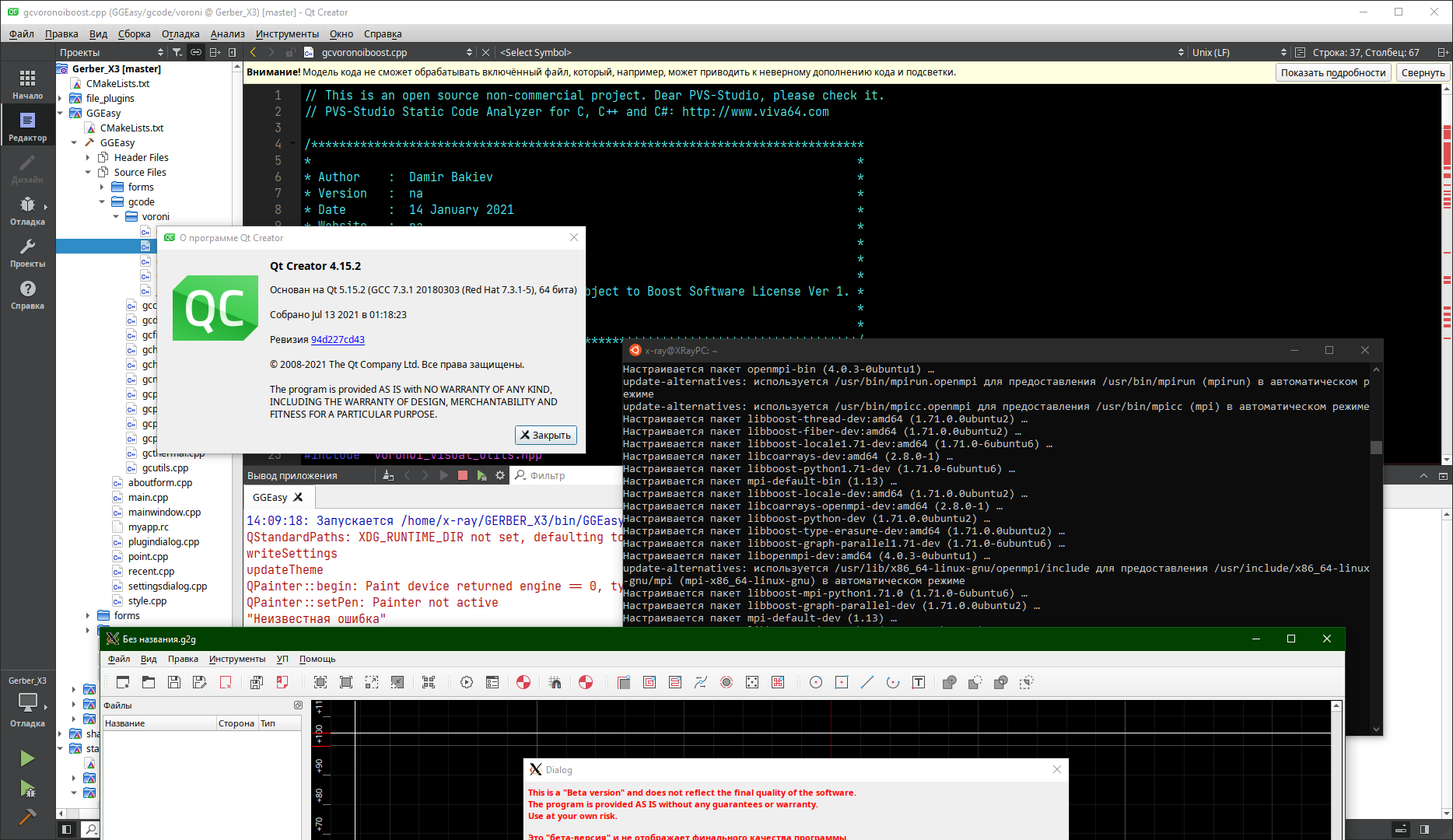The height and width of the screenshot is (840, 1453).
Task: Close the GGEasy Dialog beta warning
Action: [x=1056, y=769]
